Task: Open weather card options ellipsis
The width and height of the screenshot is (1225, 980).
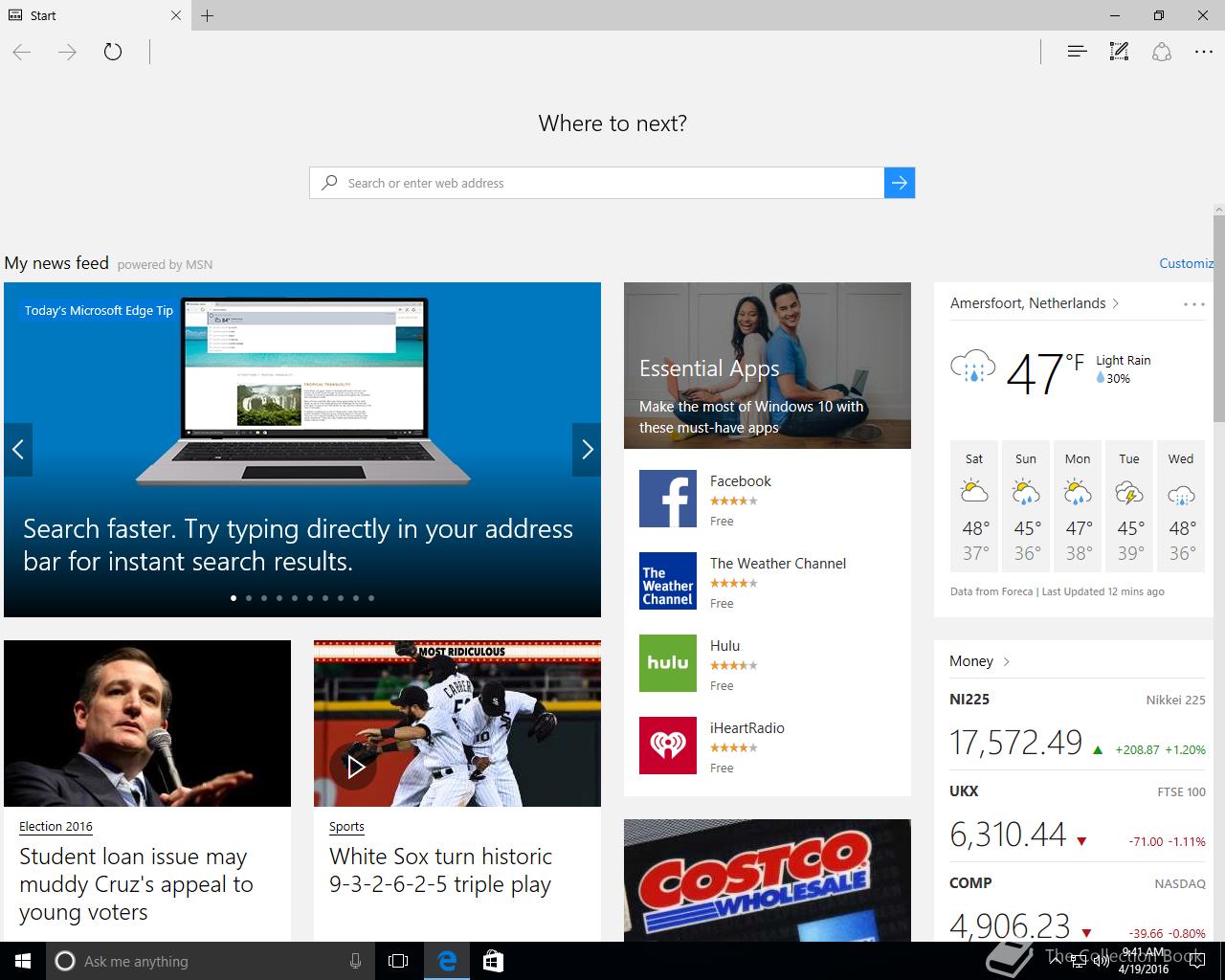Action: [1193, 304]
